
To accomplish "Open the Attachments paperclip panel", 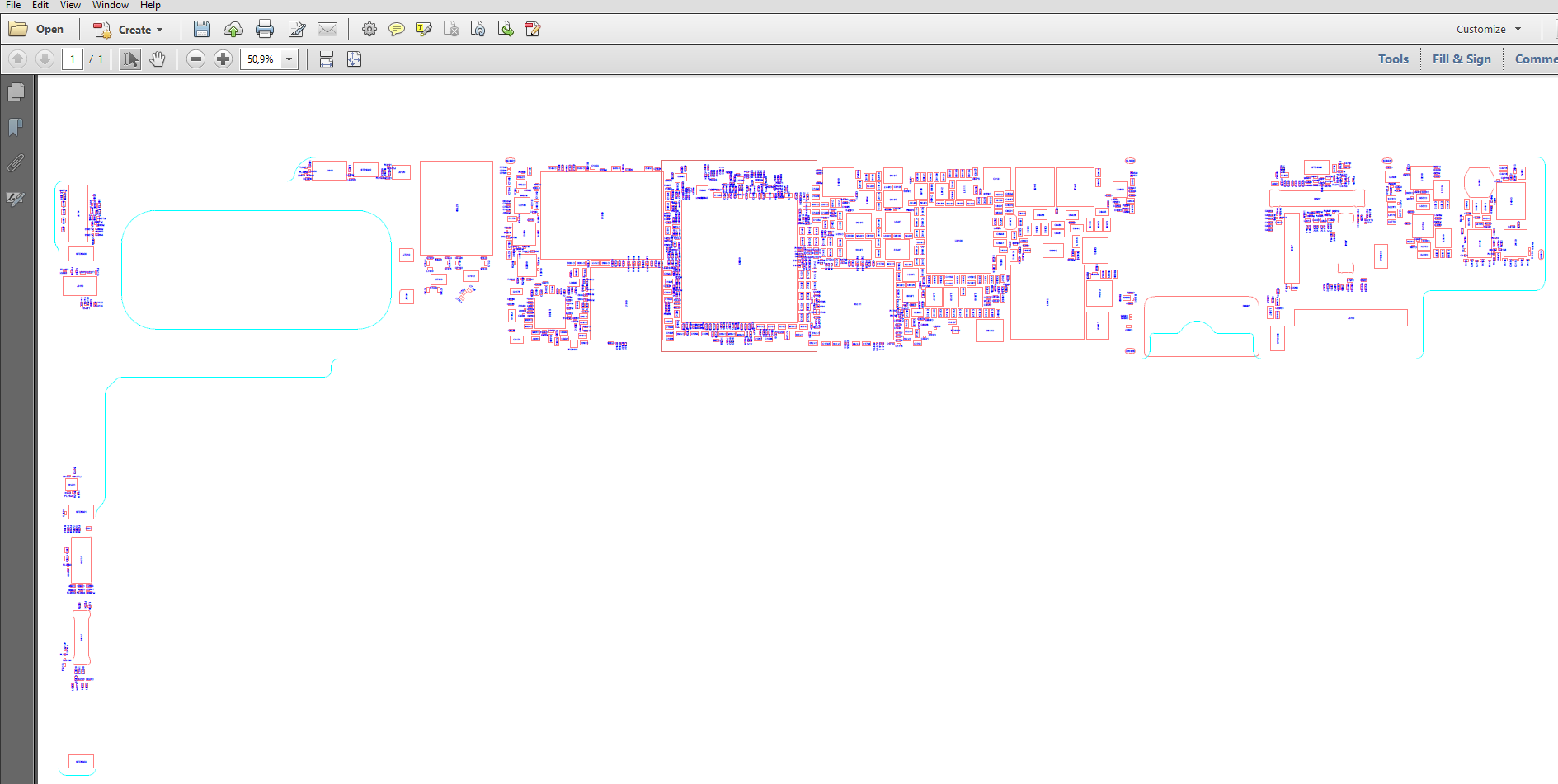I will coord(16,163).
